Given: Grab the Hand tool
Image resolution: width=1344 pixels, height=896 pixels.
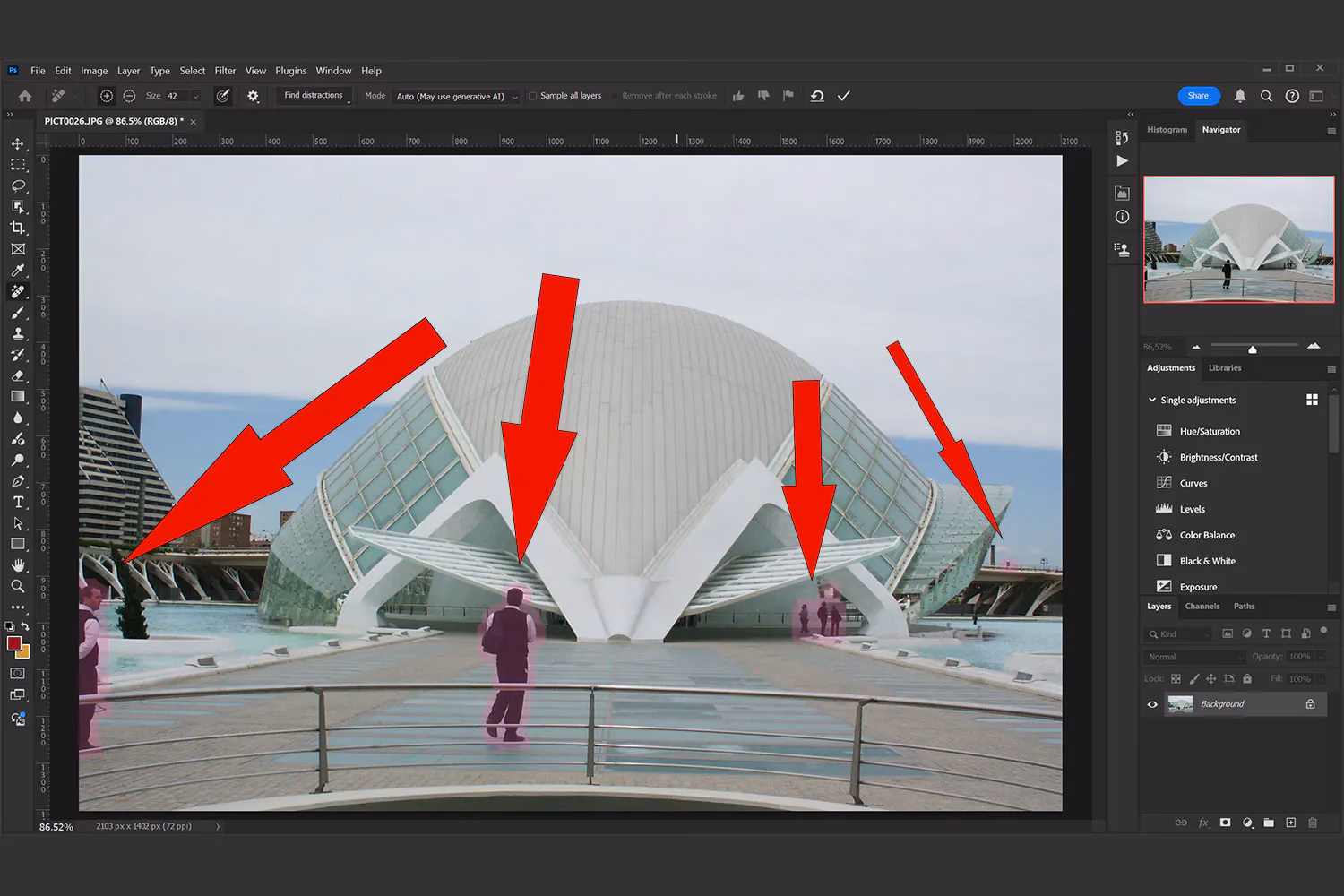Looking at the screenshot, I should click(x=18, y=564).
